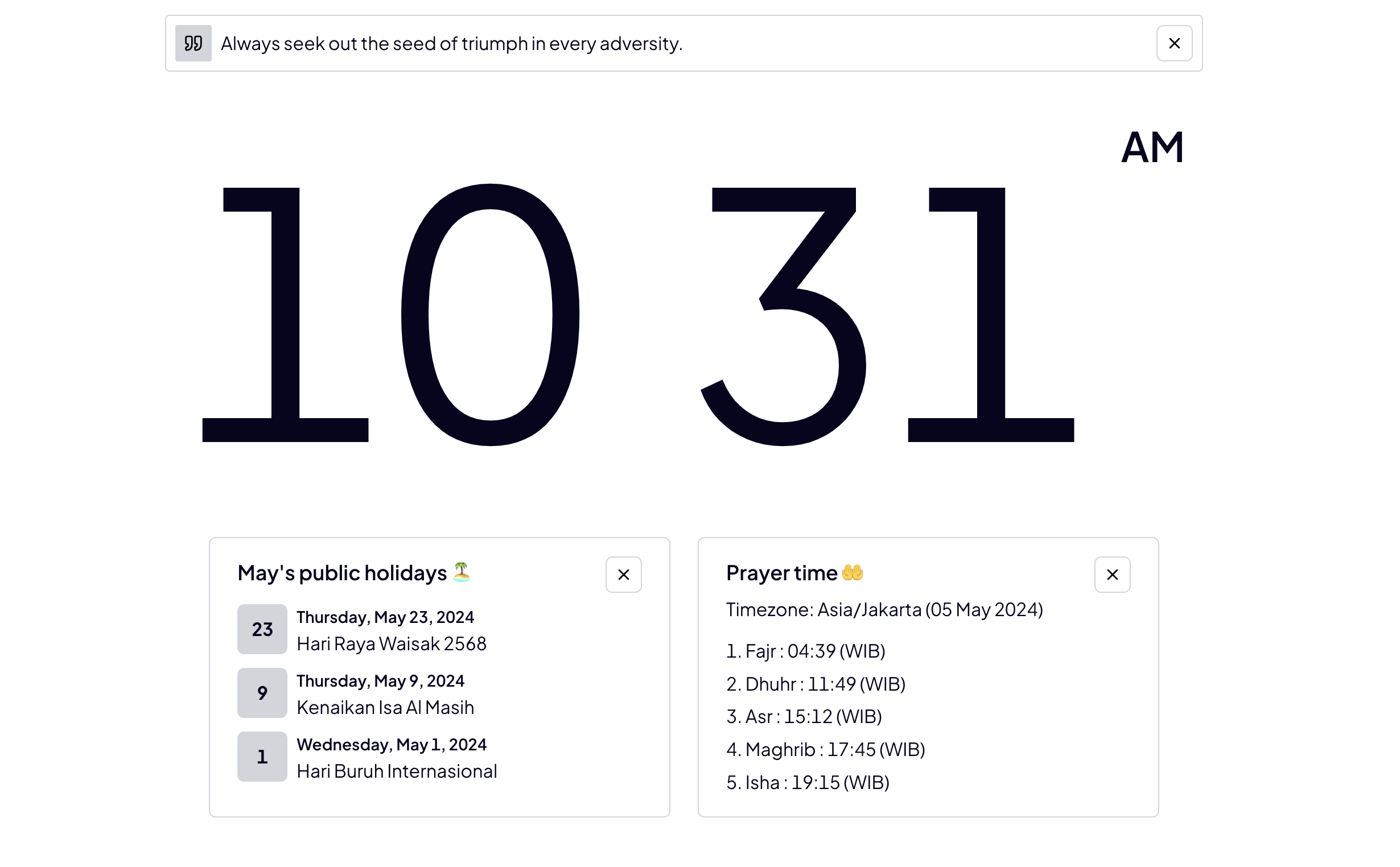Click the quotation mark icon
Screen dimensions: 1400x867
(193, 43)
